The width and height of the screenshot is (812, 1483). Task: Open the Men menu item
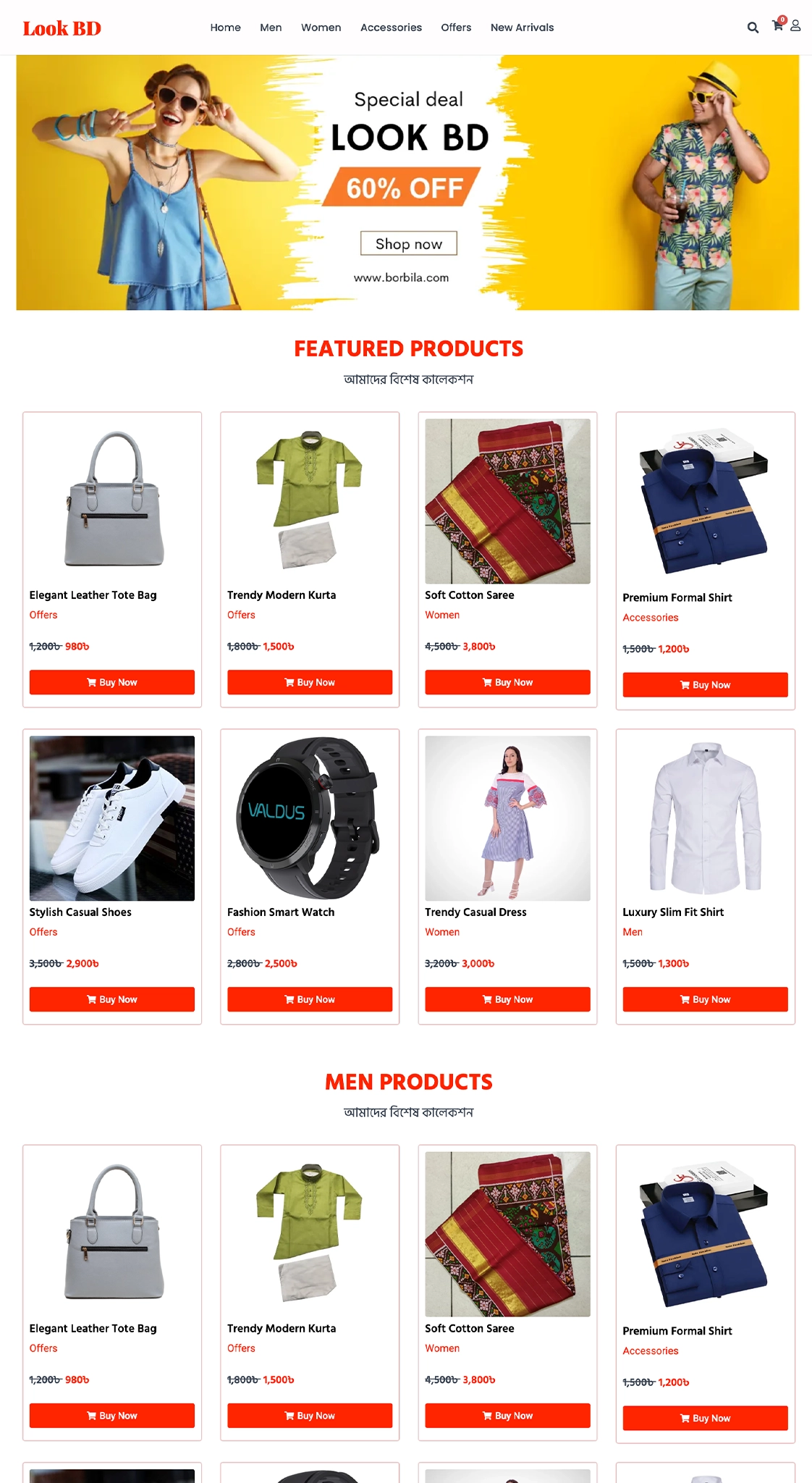(271, 28)
